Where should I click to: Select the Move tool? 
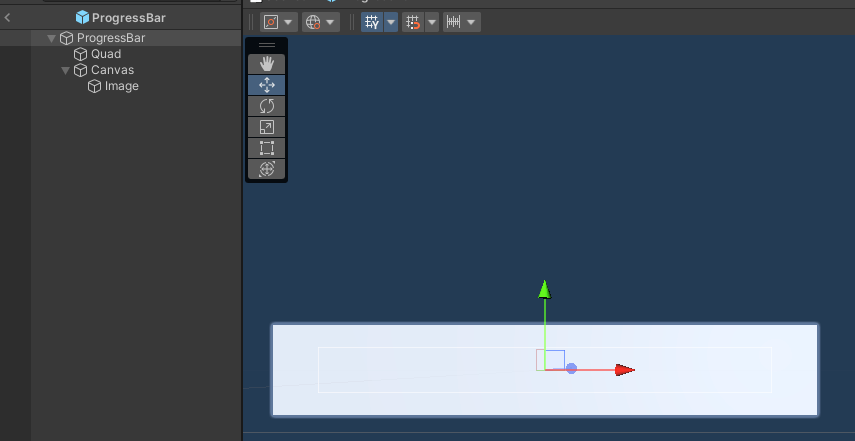[267, 85]
